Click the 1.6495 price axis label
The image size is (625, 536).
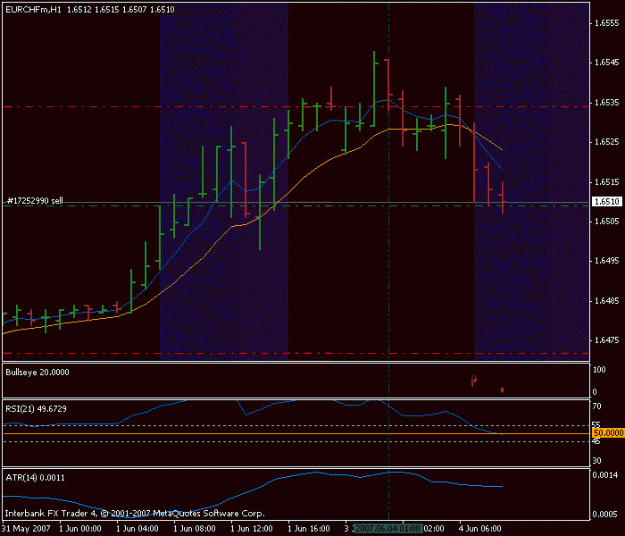click(x=607, y=261)
